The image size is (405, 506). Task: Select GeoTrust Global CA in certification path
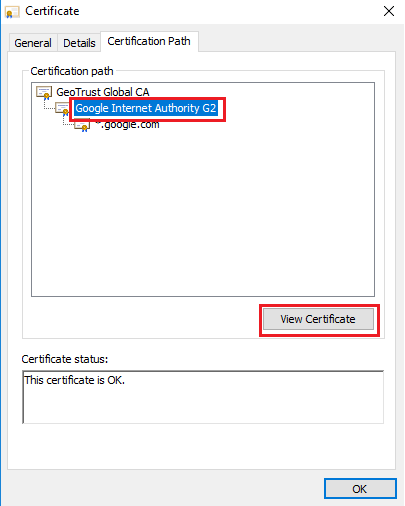(103, 92)
